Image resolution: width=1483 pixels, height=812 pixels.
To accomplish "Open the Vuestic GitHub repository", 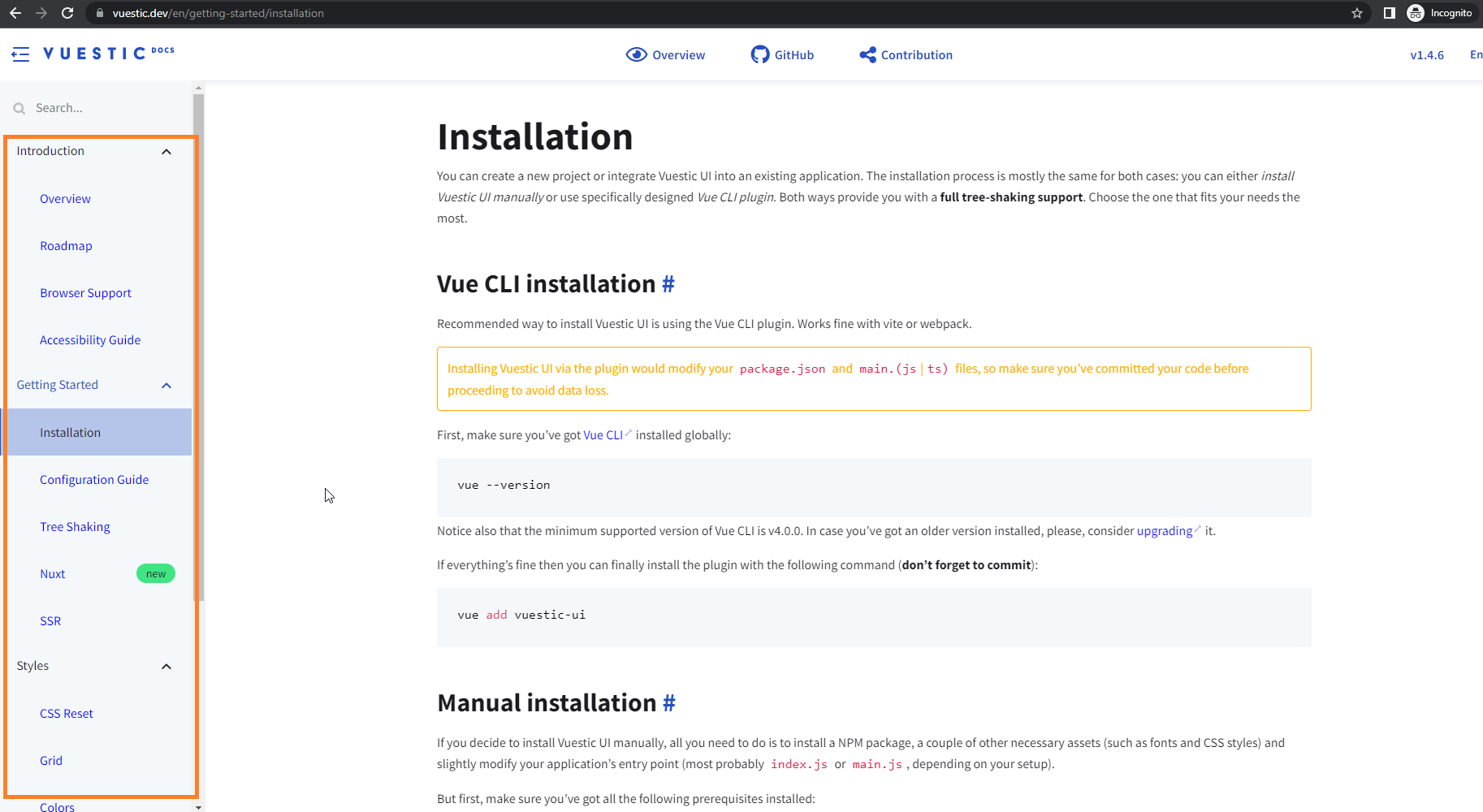I will coord(780,54).
